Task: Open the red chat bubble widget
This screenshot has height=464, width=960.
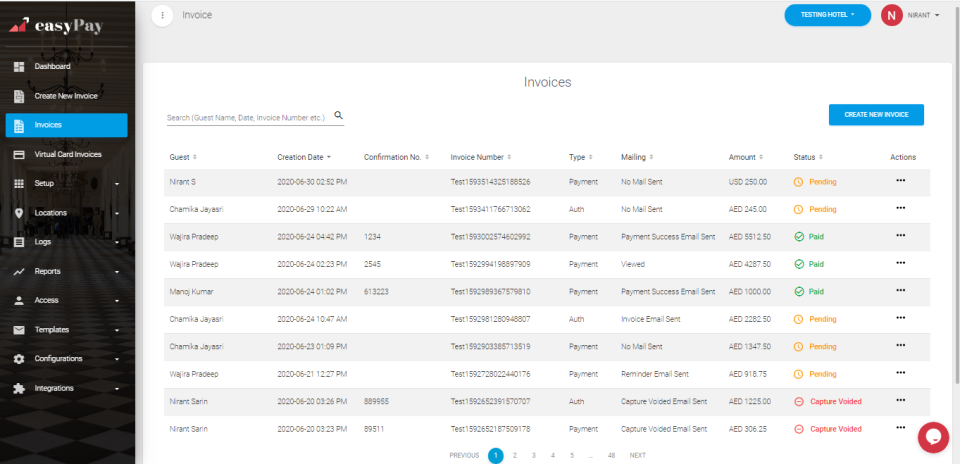Action: 933,437
